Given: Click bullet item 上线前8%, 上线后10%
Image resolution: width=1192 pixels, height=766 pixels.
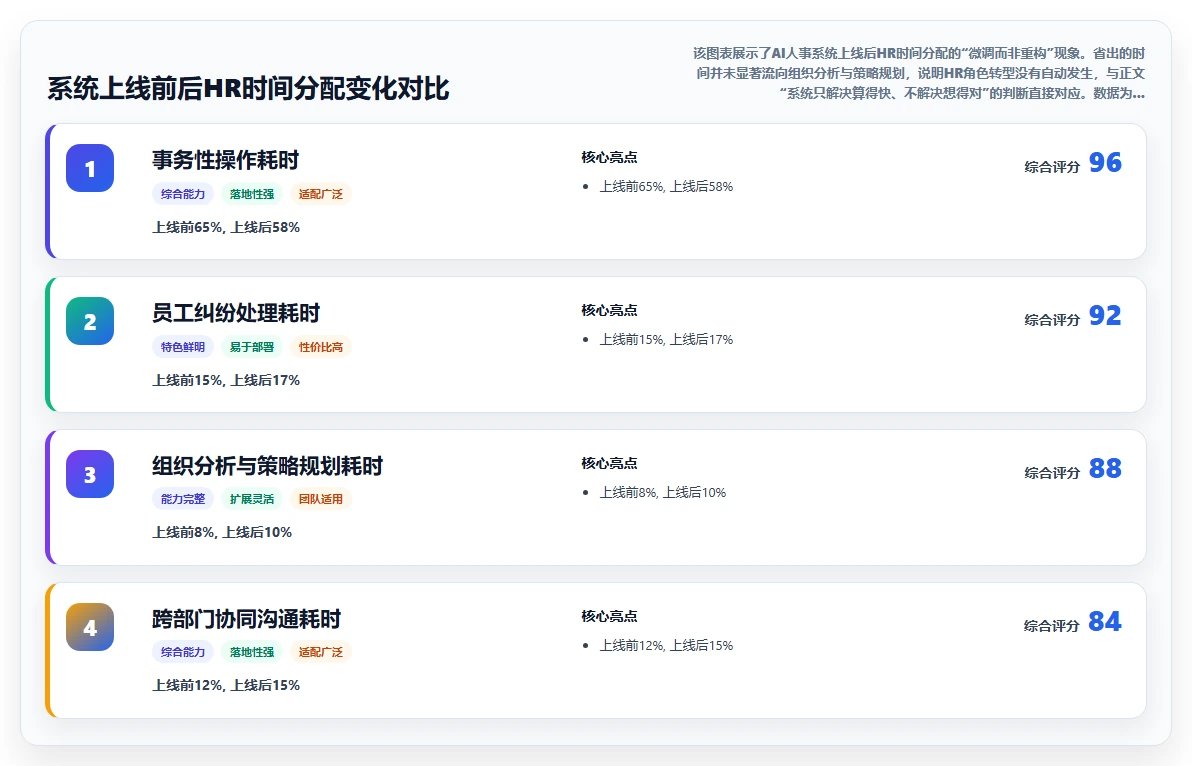Looking at the screenshot, I should pos(663,492).
